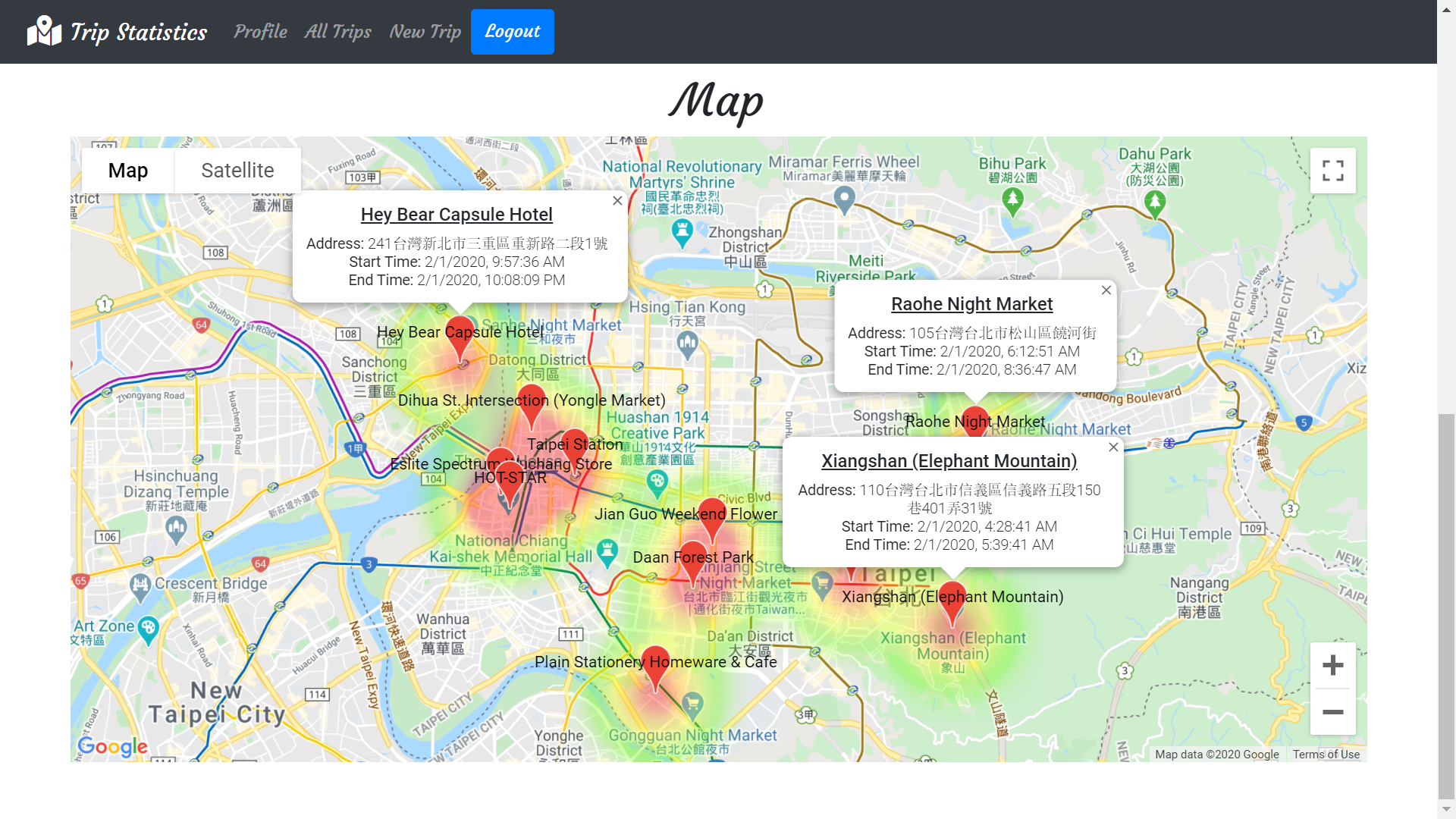Go to All Trips
The width and height of the screenshot is (1456, 819).
(338, 31)
